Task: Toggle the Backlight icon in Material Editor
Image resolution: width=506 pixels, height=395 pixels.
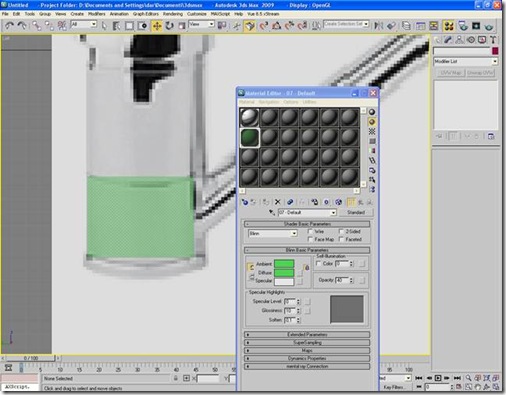Action: coord(372,122)
